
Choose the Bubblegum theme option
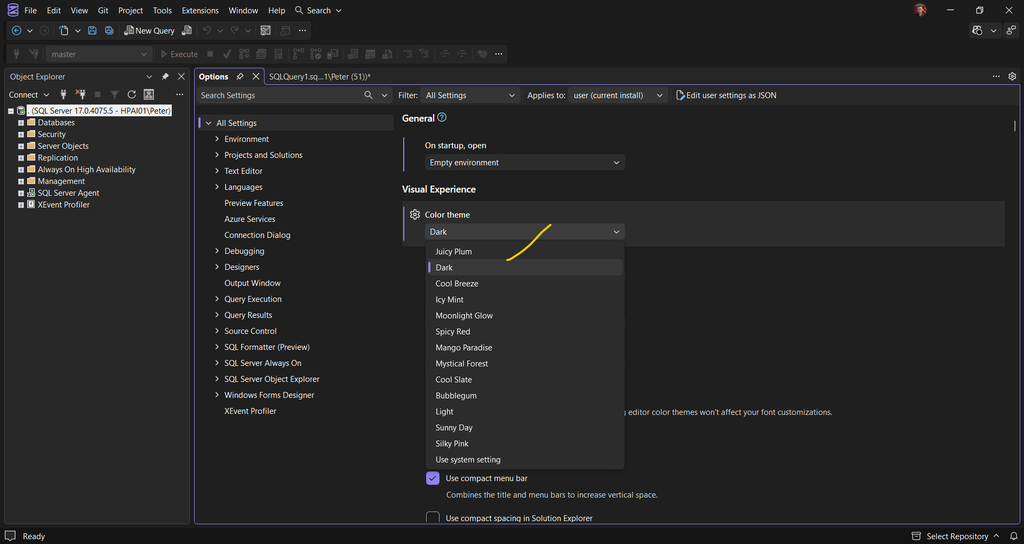tap(524, 396)
